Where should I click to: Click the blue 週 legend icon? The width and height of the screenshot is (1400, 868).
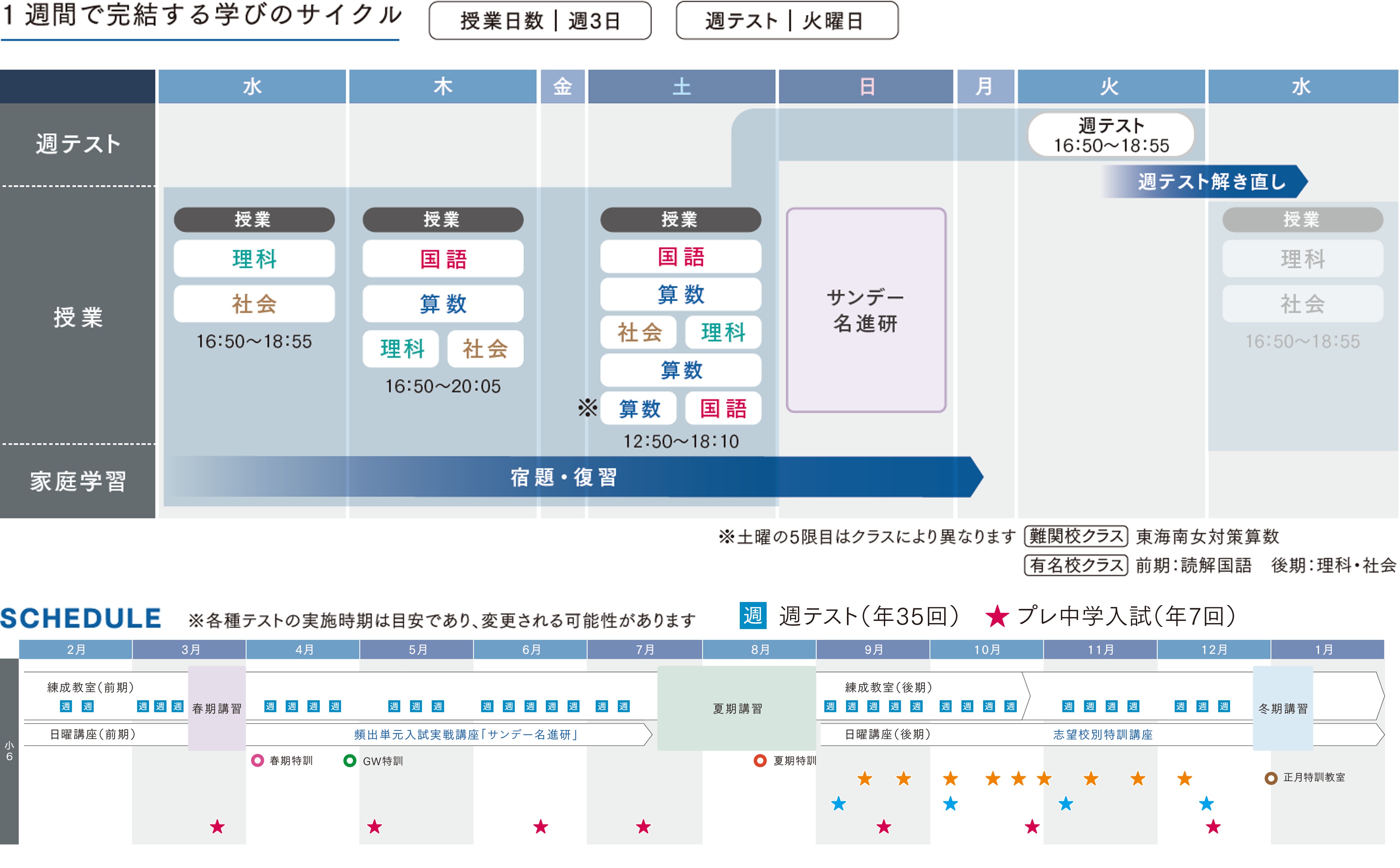(753, 616)
